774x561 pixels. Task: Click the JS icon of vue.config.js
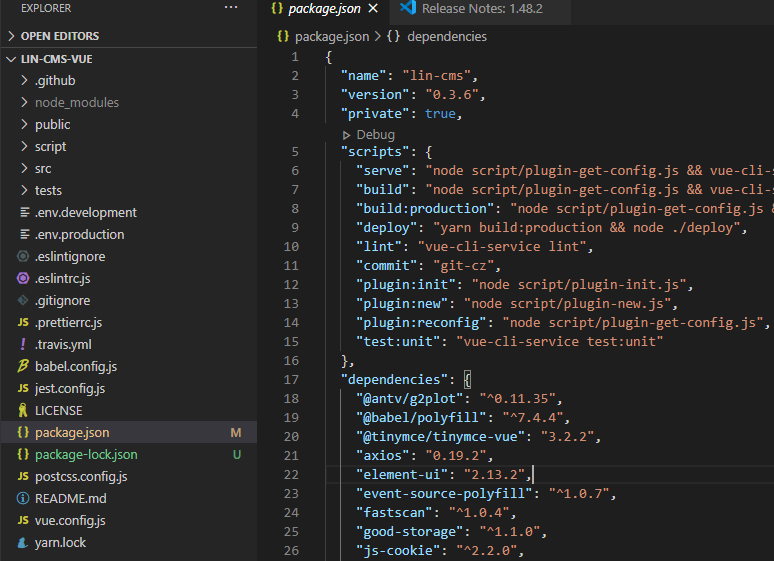click(23, 520)
